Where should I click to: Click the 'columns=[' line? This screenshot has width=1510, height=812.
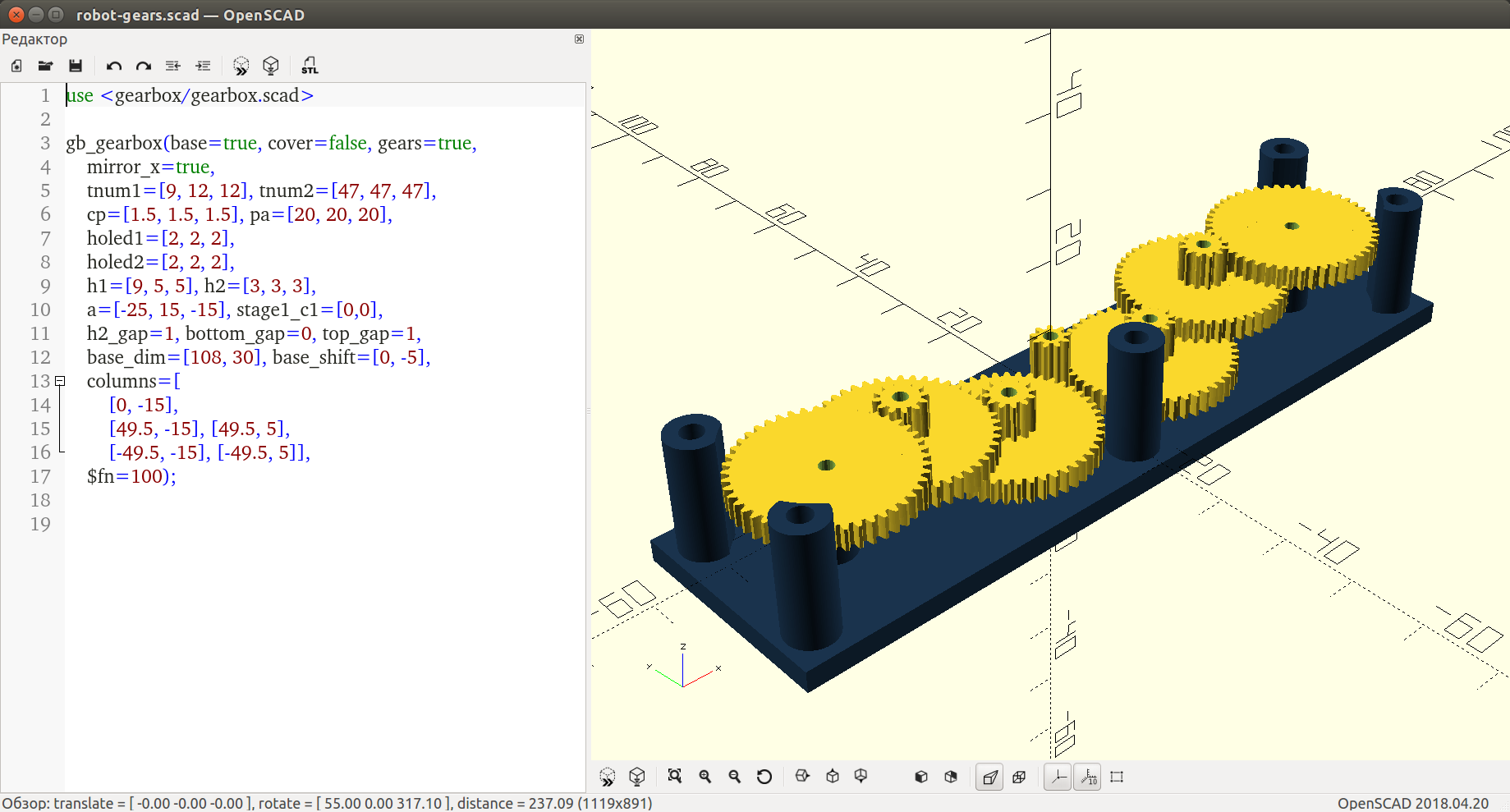point(134,381)
